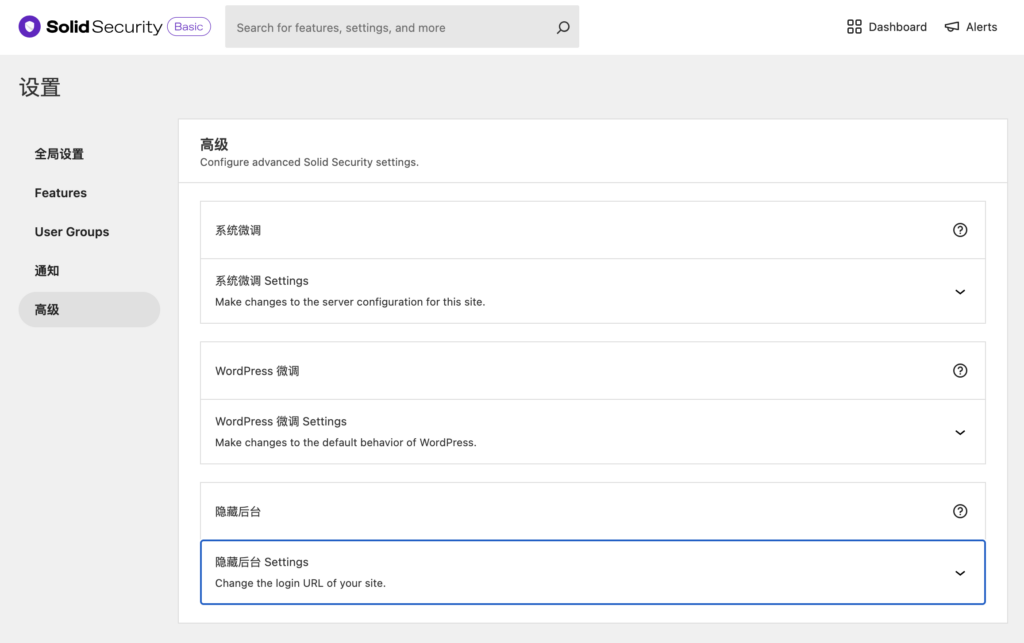1024x643 pixels.
Task: Open help for the WordPress 微调 section
Action: (x=960, y=370)
